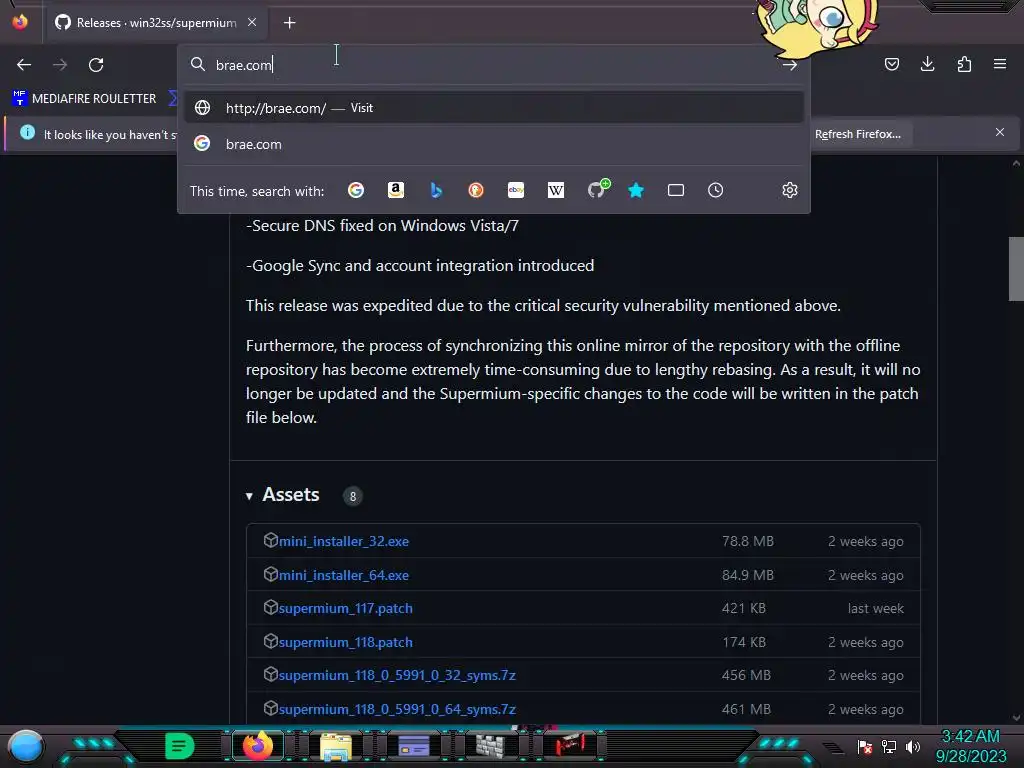This screenshot has width=1024, height=768.
Task: Search bookmarks with the star icon
Action: (636, 190)
